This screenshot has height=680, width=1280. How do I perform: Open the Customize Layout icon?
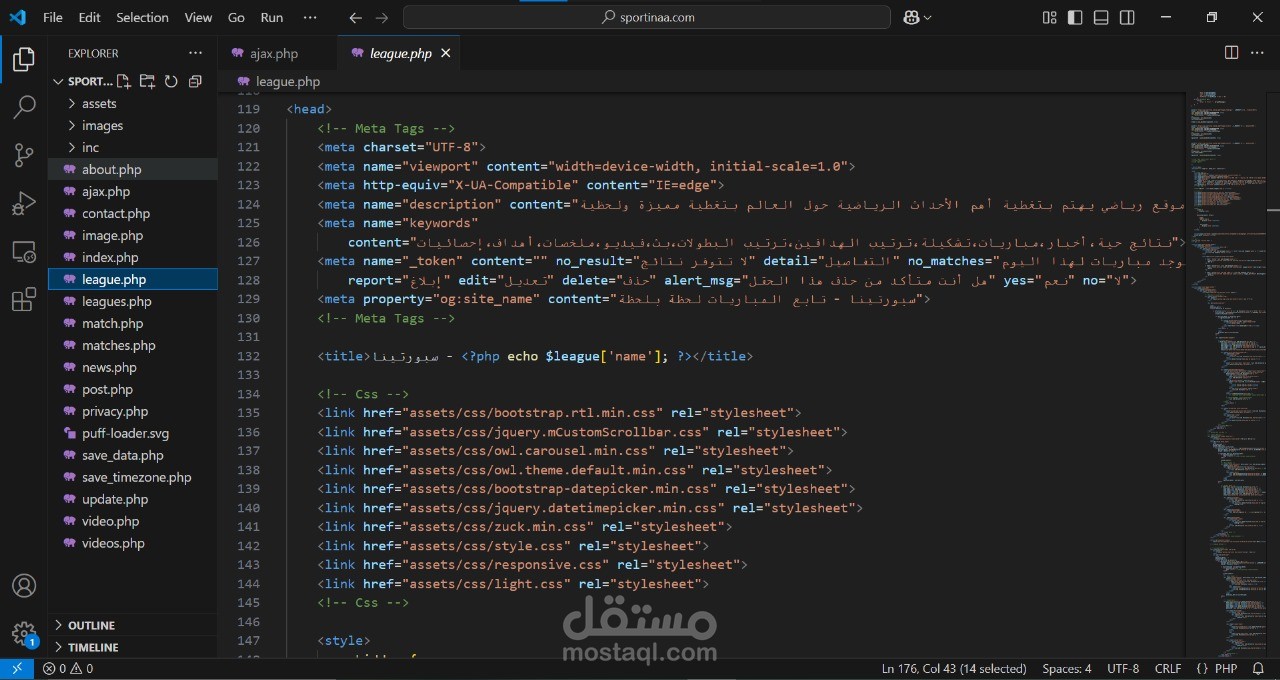(1049, 17)
